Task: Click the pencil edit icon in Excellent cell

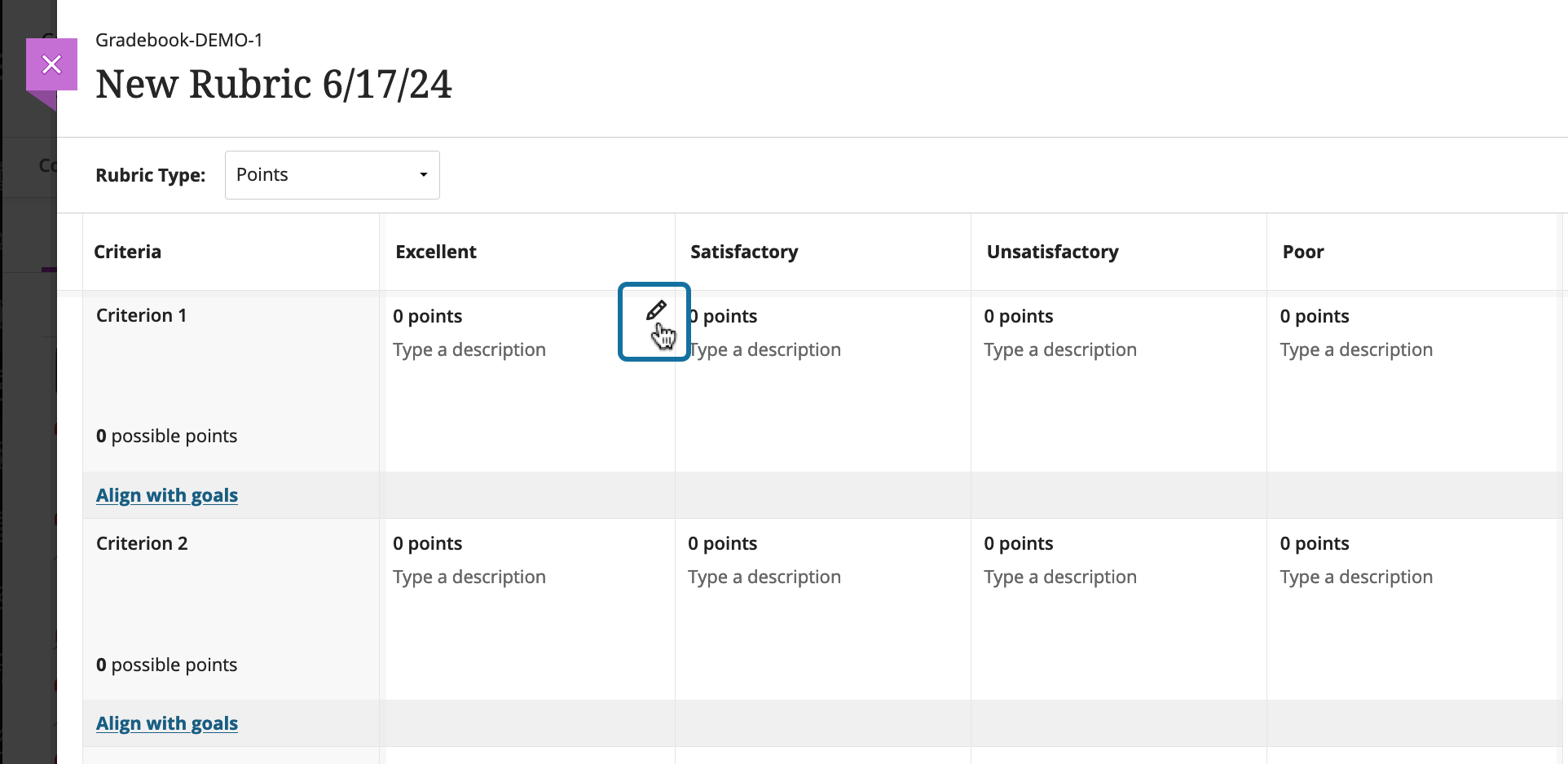Action: click(x=655, y=311)
